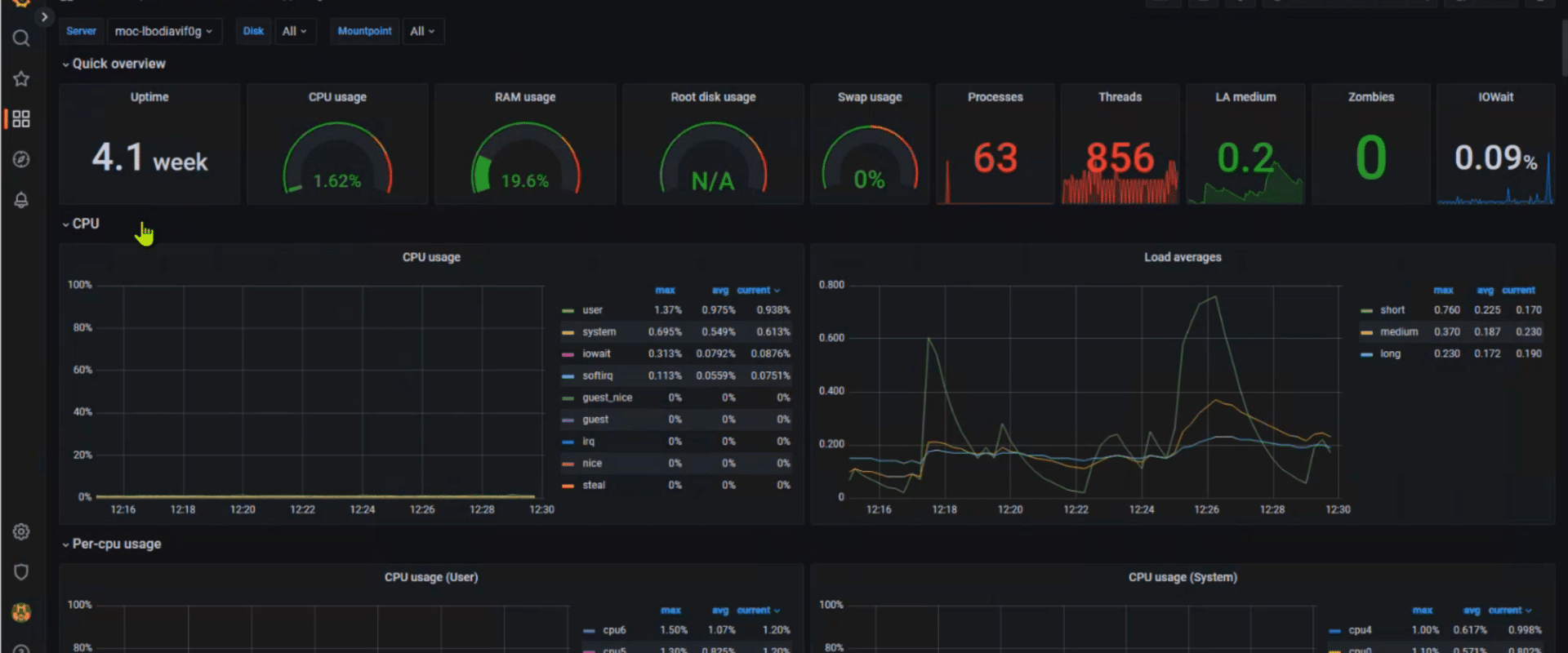Open the Root disk usage panel menu

point(713,97)
